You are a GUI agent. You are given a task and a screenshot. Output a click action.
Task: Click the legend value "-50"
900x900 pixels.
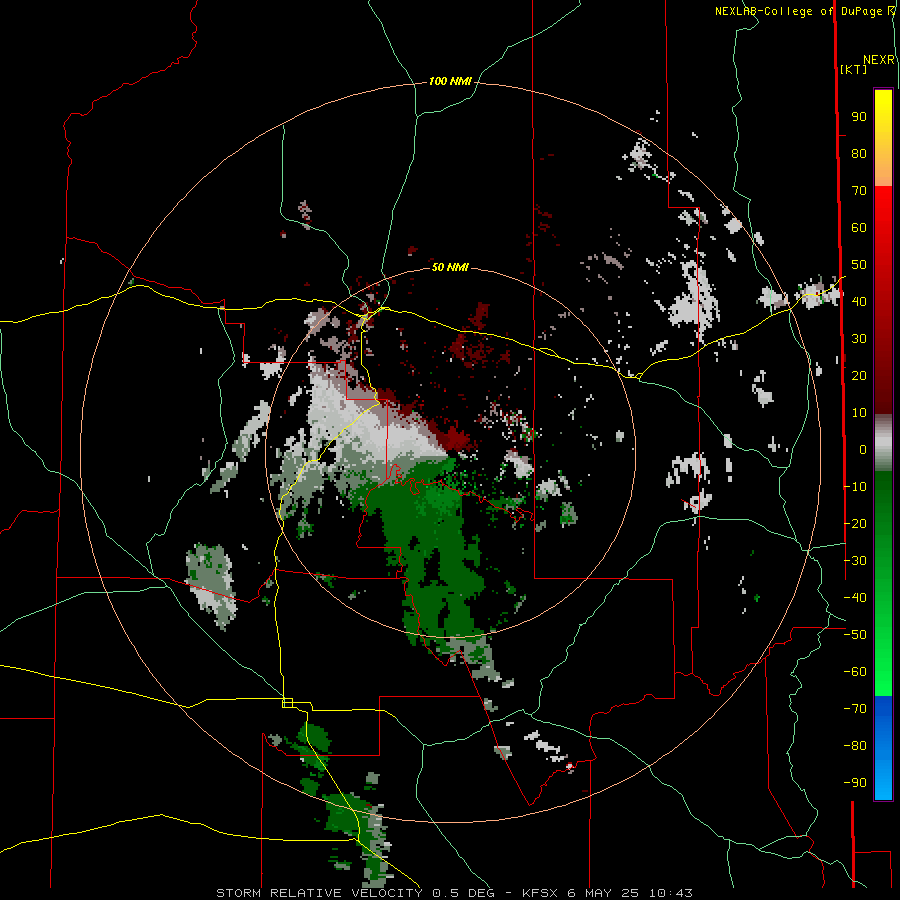[x=855, y=635]
